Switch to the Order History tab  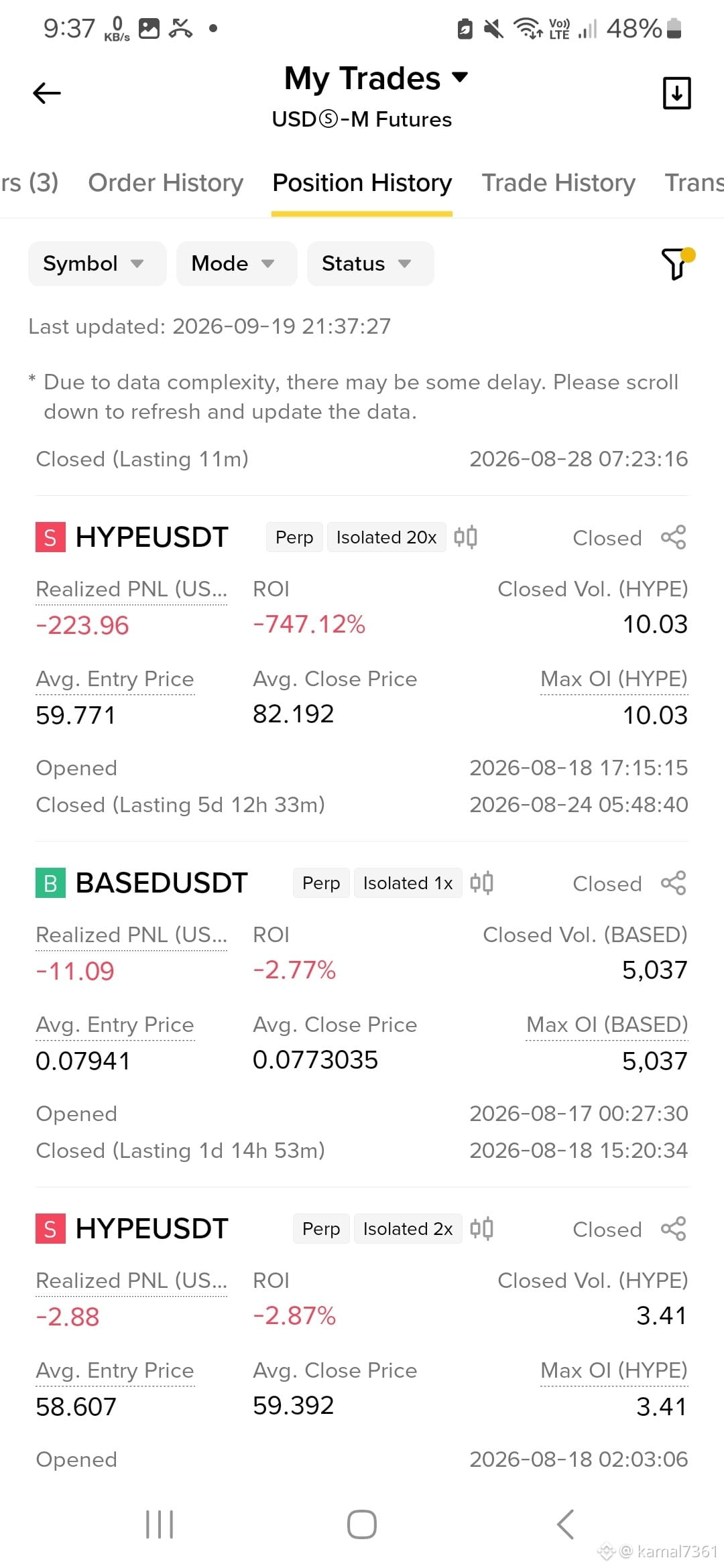tap(166, 183)
